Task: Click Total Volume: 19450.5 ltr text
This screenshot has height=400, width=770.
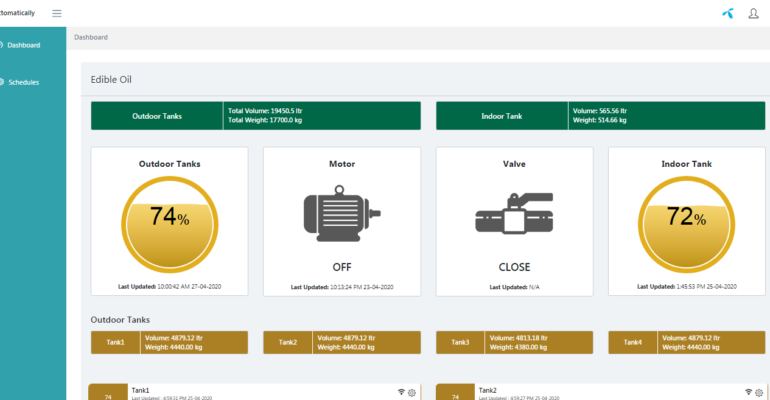Action: coord(265,111)
